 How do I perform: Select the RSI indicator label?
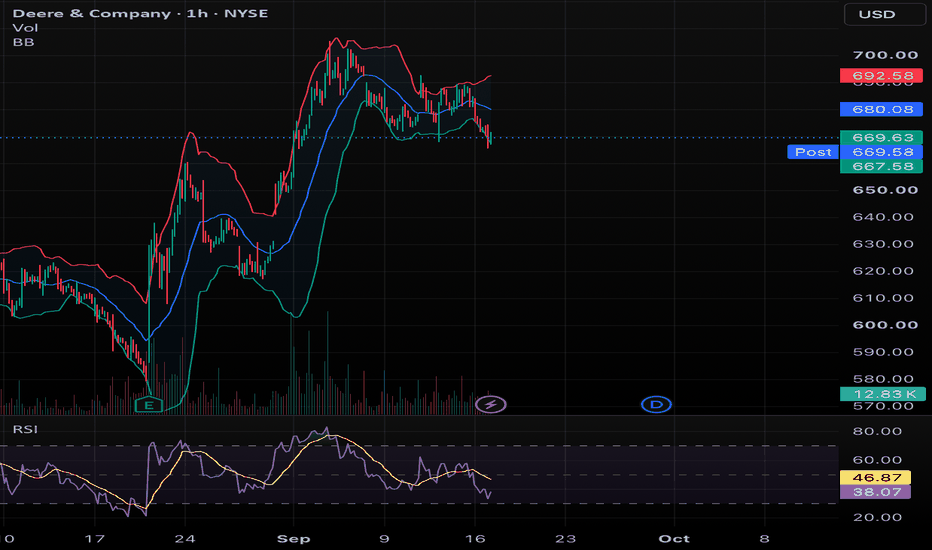[26, 429]
